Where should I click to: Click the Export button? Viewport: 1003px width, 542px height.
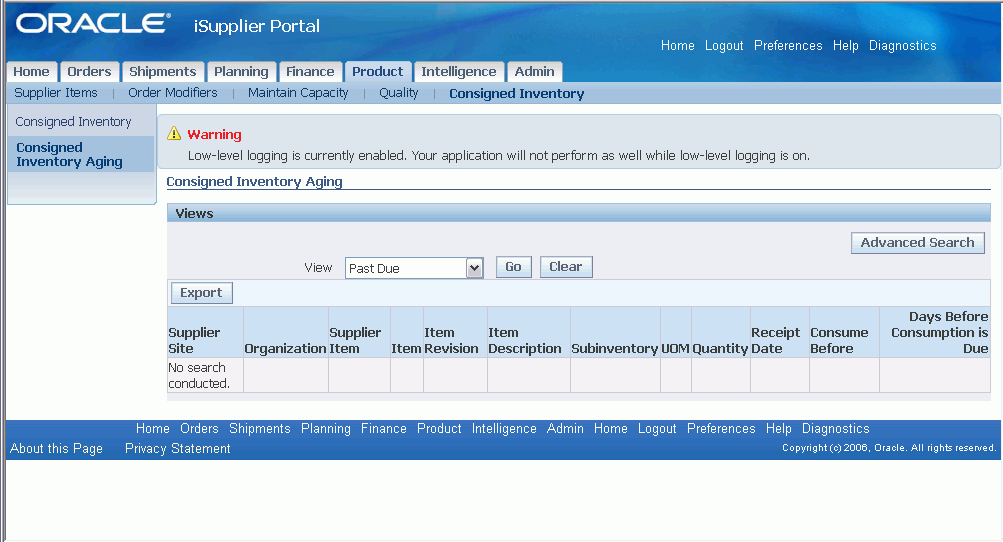[201, 293]
